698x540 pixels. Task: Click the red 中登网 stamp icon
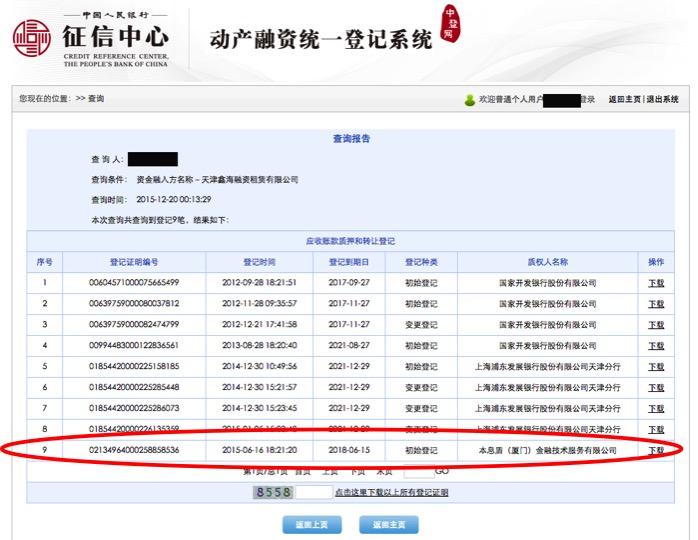(x=450, y=23)
